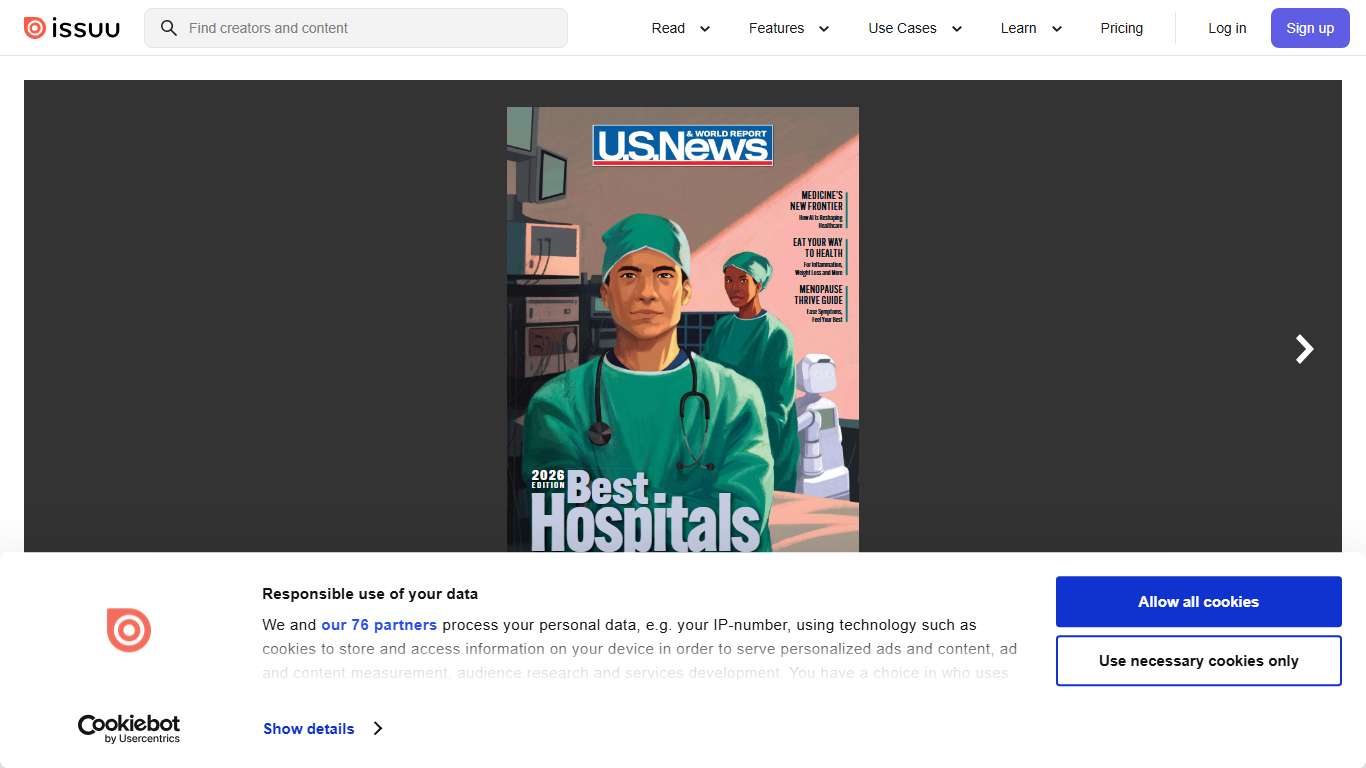Viewport: 1366px width, 768px height.
Task: Click the Use necessary cookies only button
Action: click(1198, 660)
